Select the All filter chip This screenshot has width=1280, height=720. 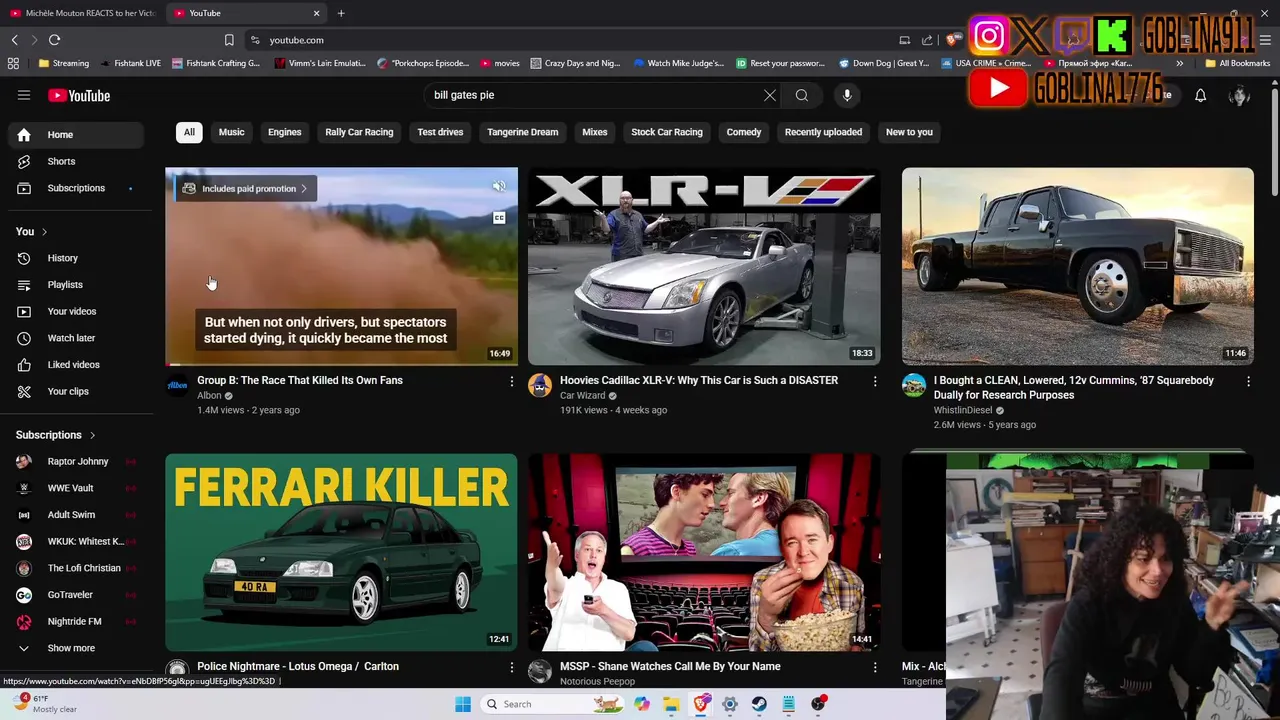click(x=189, y=132)
